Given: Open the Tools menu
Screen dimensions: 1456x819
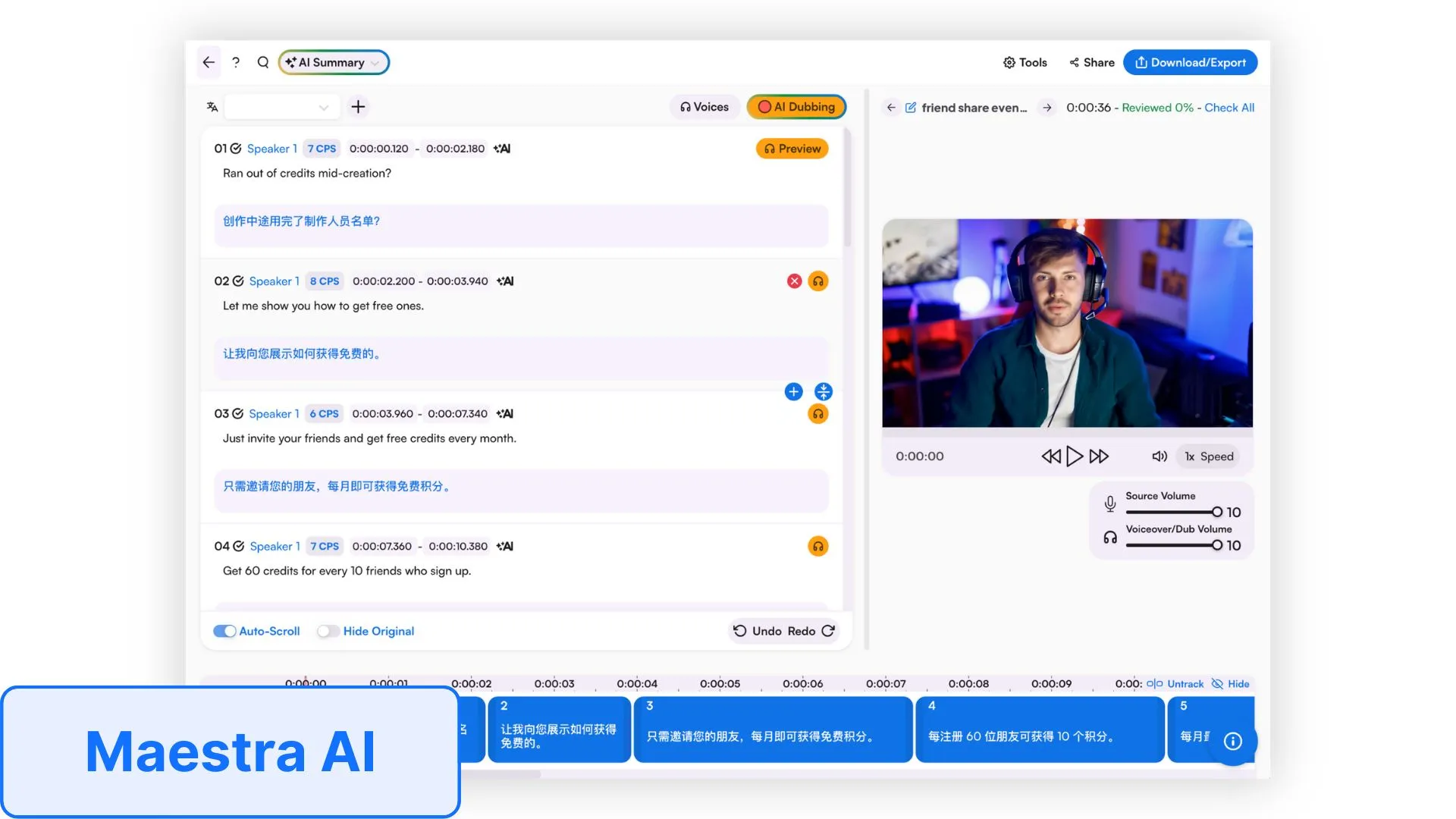Looking at the screenshot, I should [x=1025, y=62].
